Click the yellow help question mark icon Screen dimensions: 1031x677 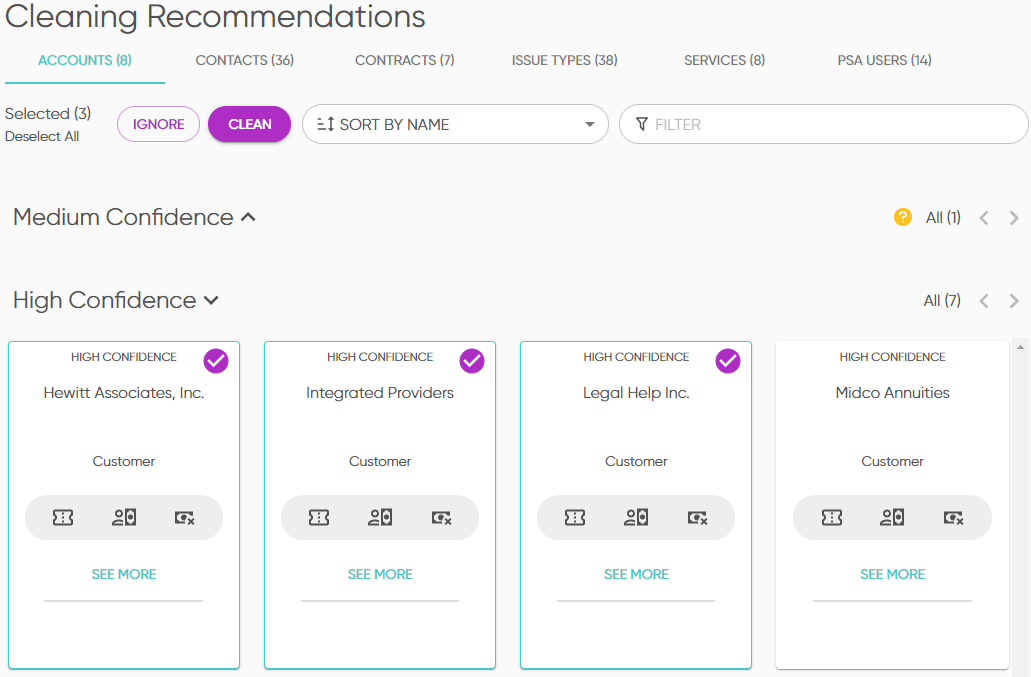point(903,217)
